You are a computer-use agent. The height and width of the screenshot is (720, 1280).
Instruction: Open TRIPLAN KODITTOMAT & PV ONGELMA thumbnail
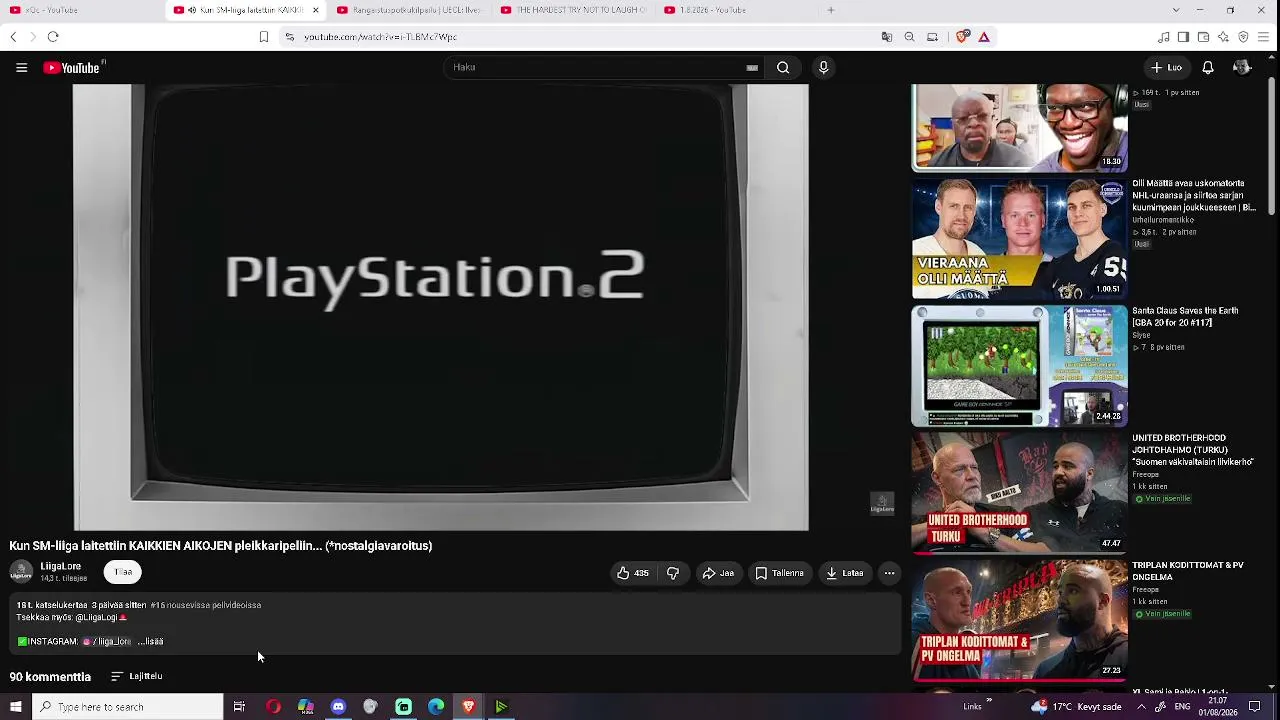point(1019,619)
